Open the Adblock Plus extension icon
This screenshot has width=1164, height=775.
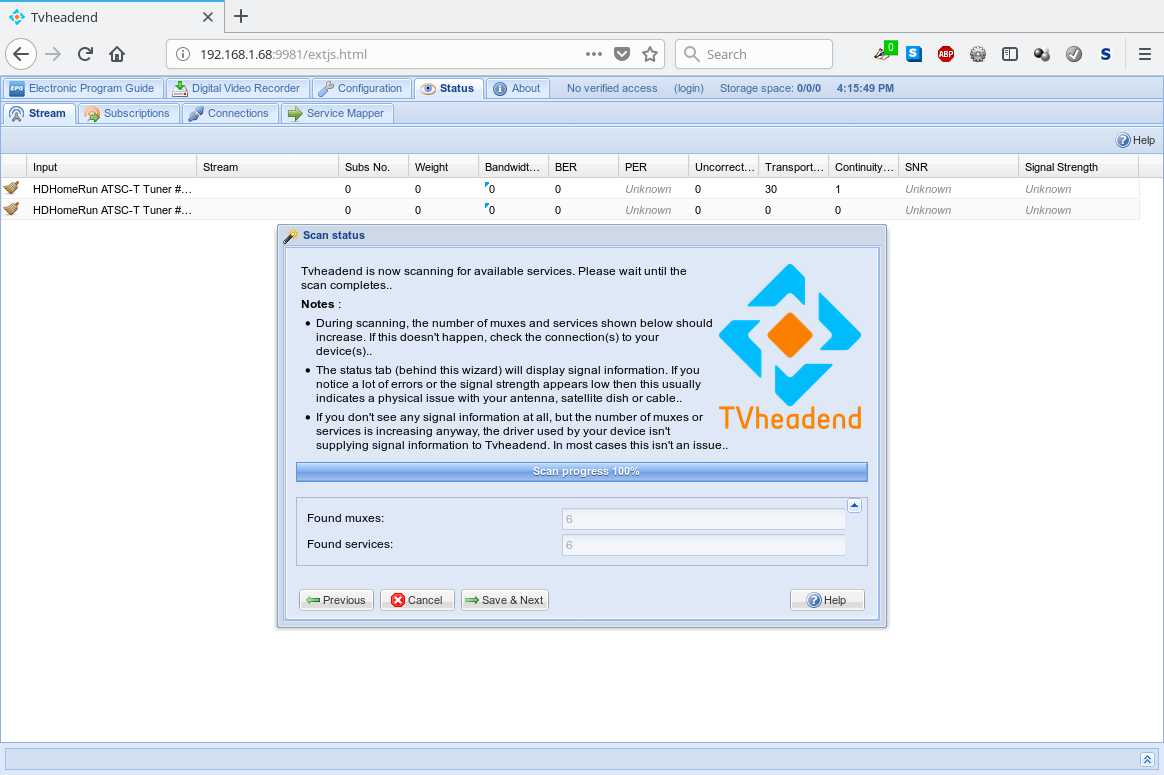pyautogui.click(x=945, y=54)
